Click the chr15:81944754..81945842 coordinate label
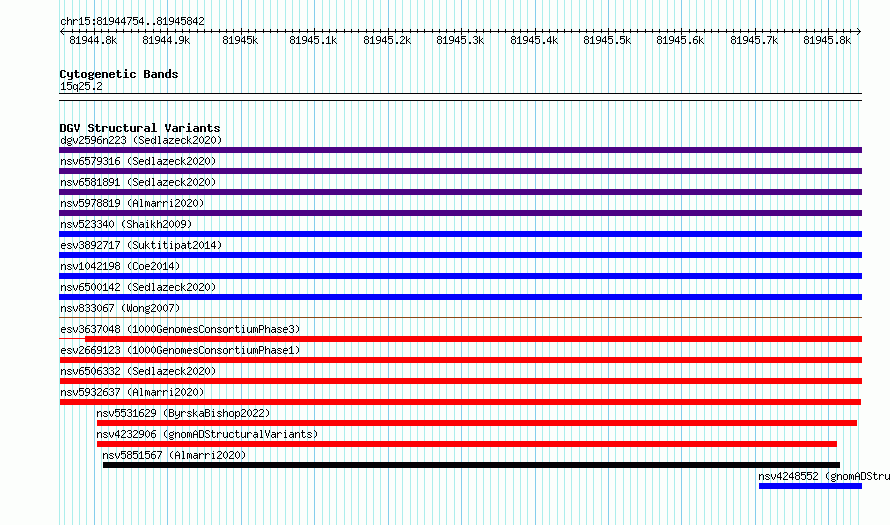The image size is (890, 525). [132, 22]
